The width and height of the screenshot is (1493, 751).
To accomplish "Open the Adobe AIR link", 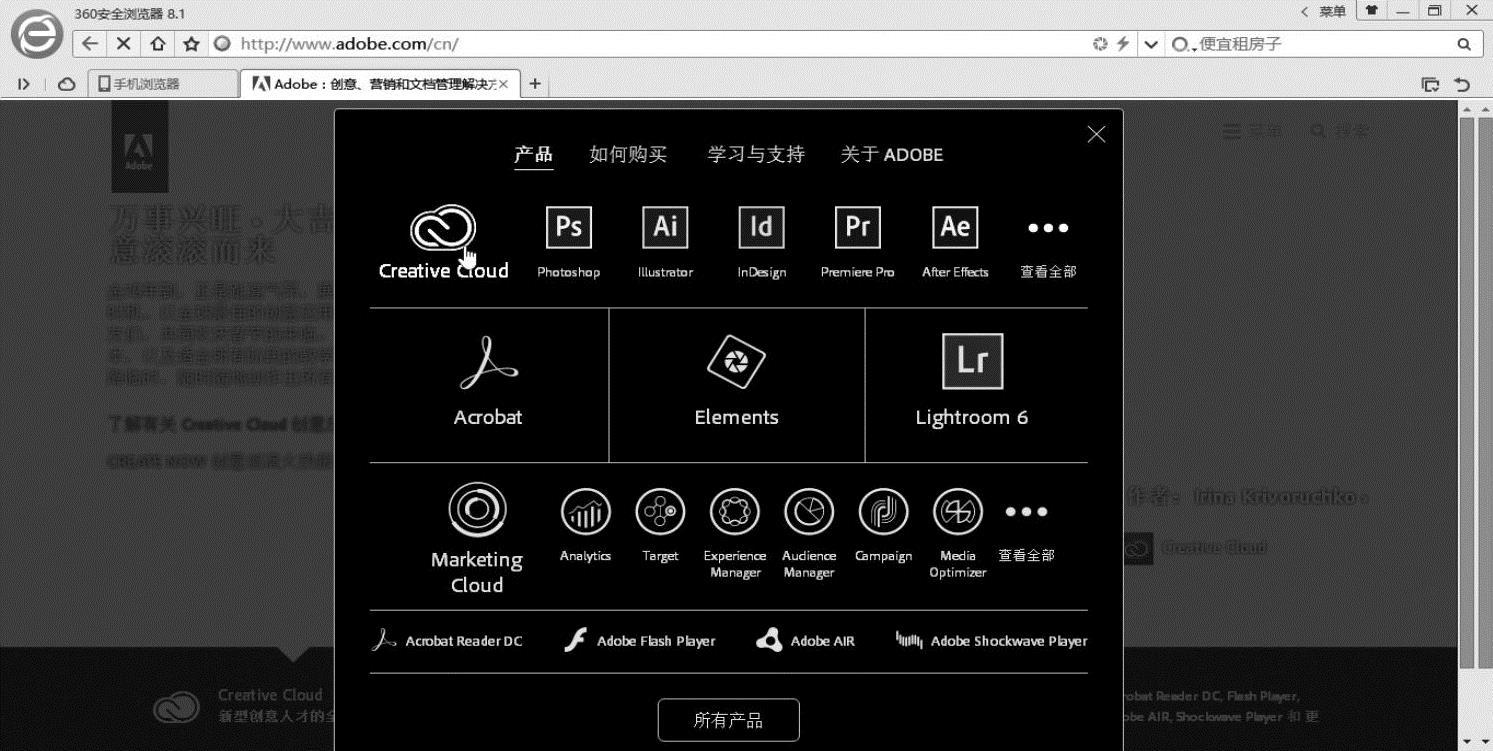I will pyautogui.click(x=806, y=641).
